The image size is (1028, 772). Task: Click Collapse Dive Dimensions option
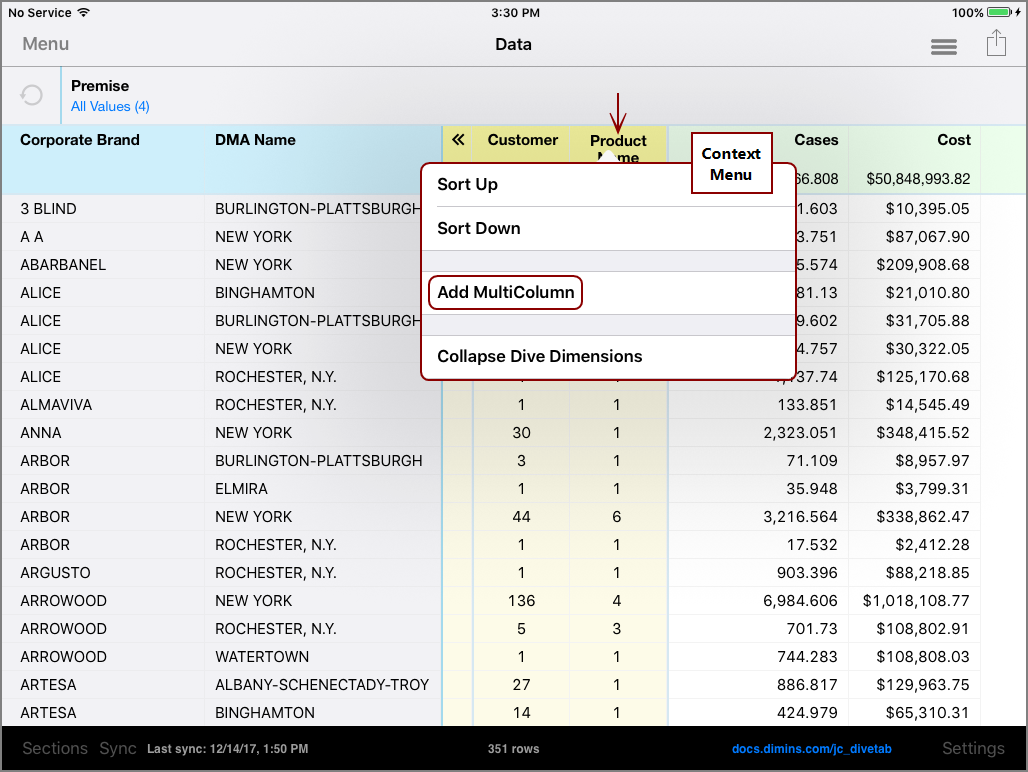tap(539, 357)
